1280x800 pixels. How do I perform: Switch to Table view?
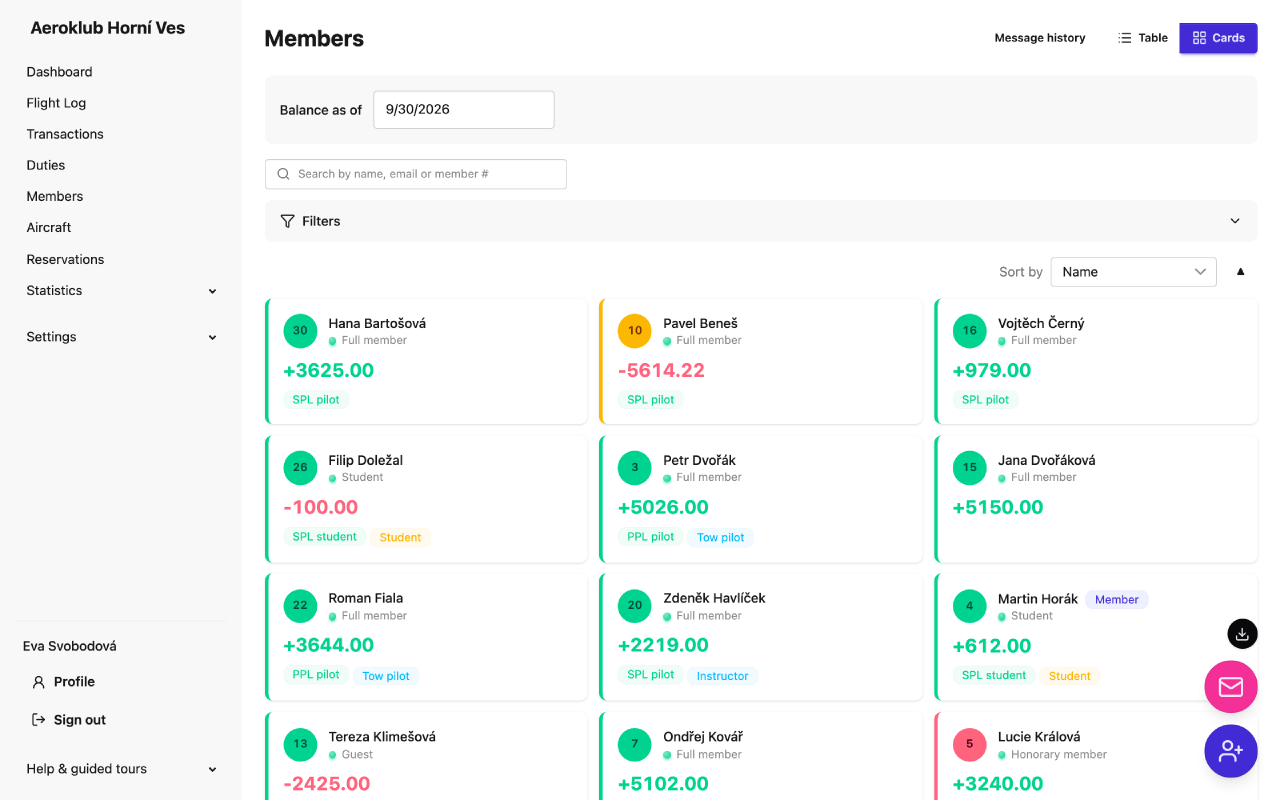(1142, 38)
